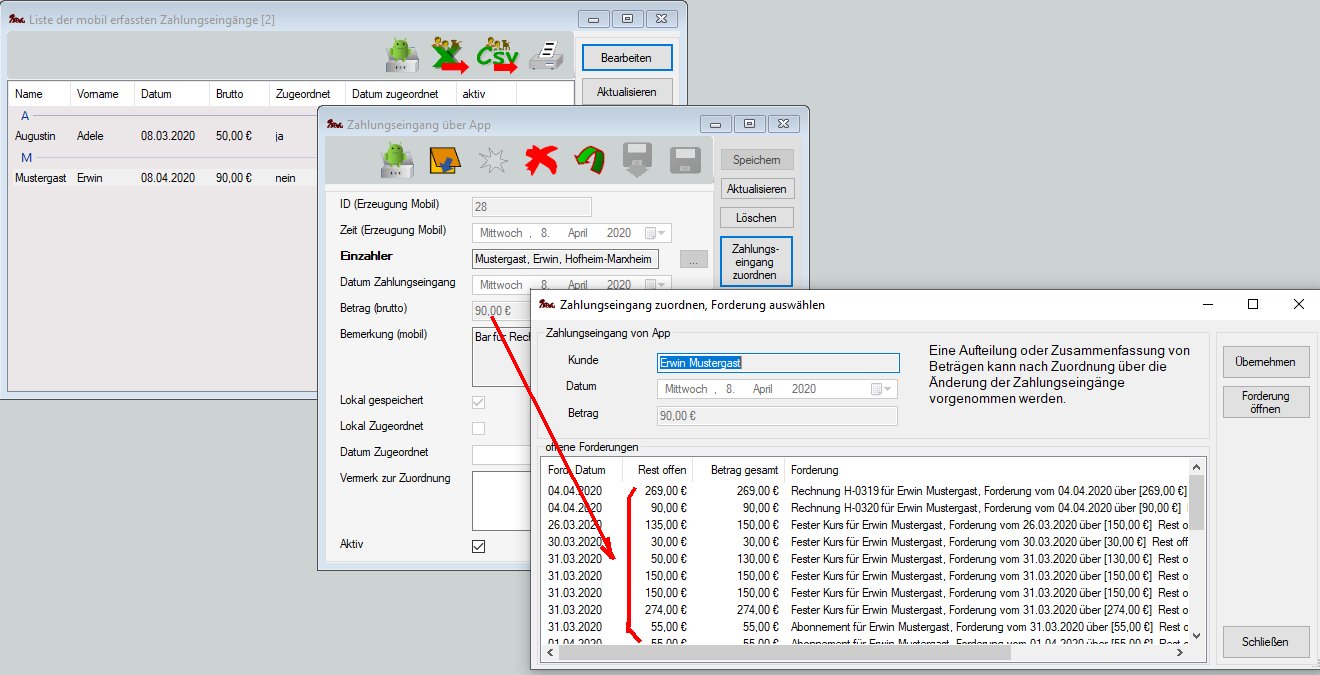Click the Android icon in Zahlungseingang über App toolbar
The image size is (1320, 675).
point(397,160)
